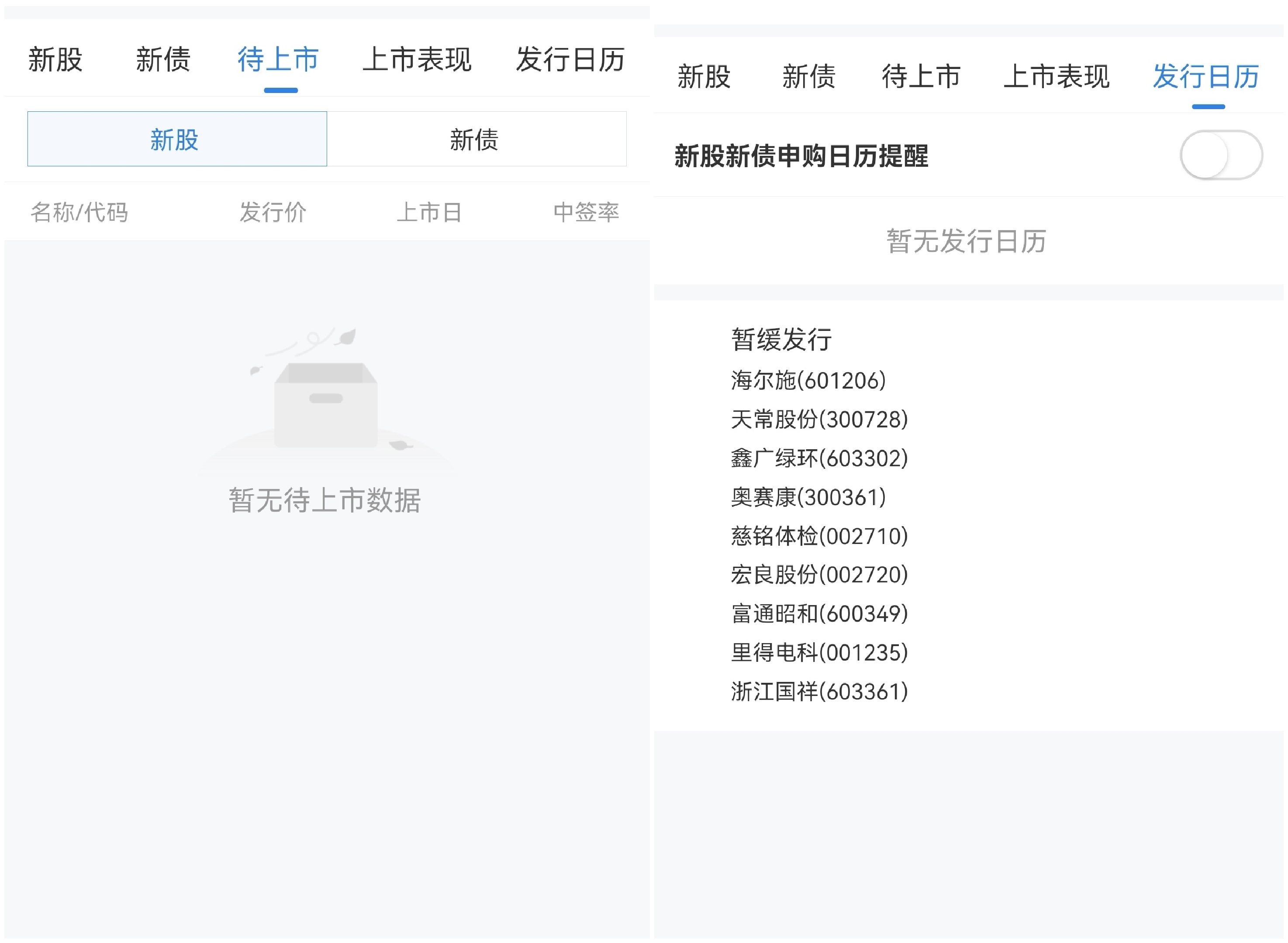Click the 中签率 column header
This screenshot has width=1288, height=943.
point(586,212)
